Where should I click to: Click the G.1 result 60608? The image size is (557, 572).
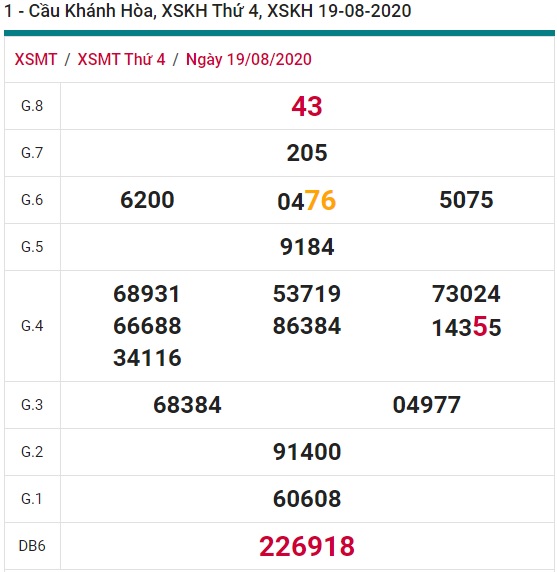[307, 499]
